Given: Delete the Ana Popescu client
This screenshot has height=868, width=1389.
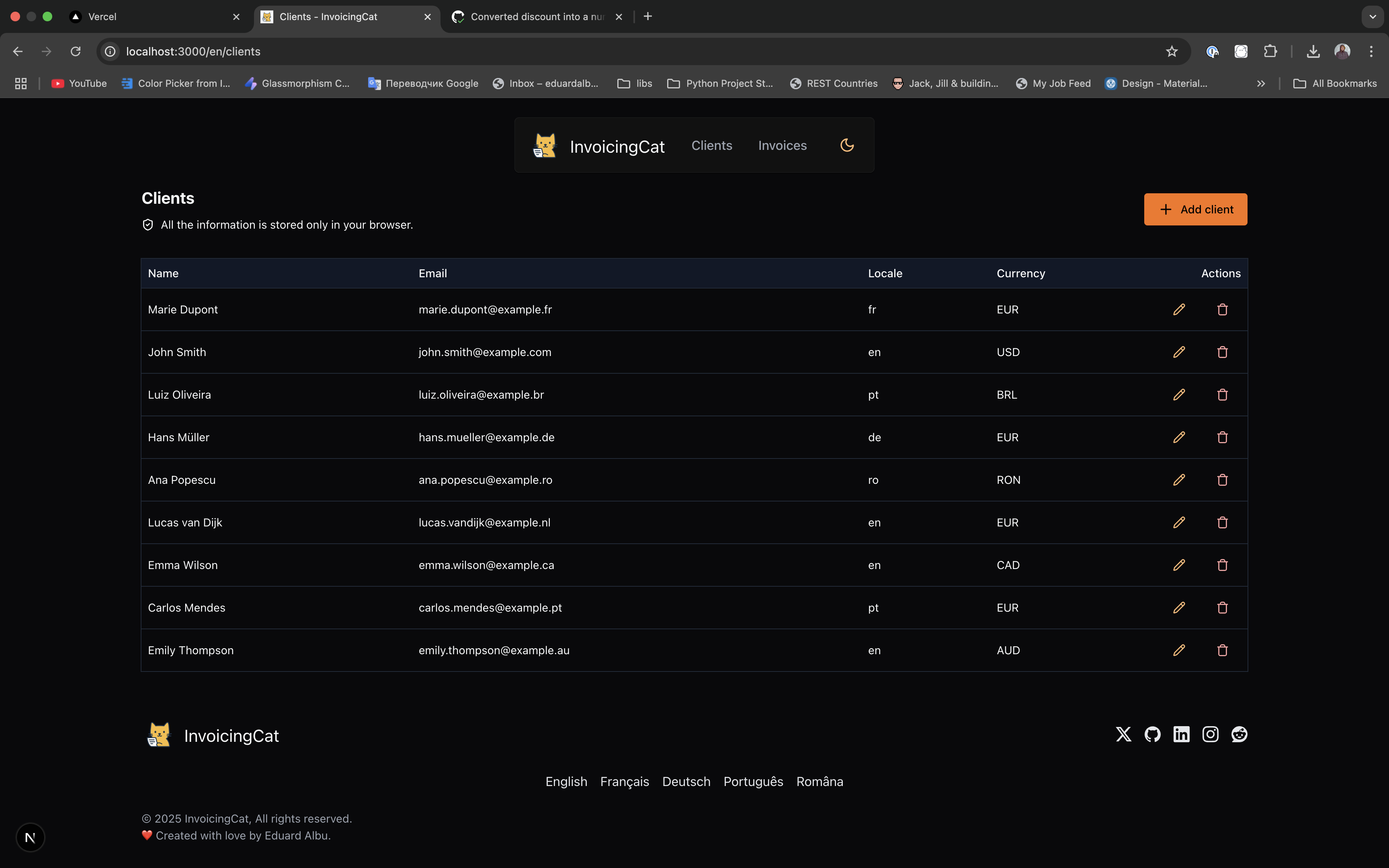Looking at the screenshot, I should click(1223, 479).
